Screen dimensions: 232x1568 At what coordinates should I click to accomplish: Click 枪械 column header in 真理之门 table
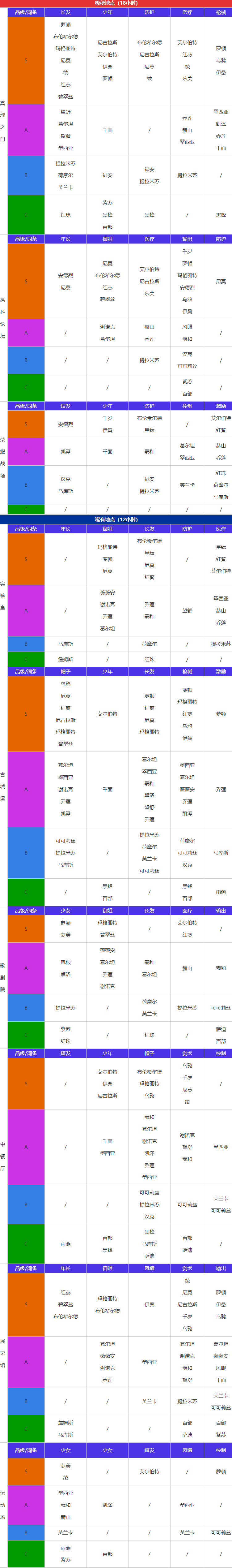pyautogui.click(x=221, y=12)
